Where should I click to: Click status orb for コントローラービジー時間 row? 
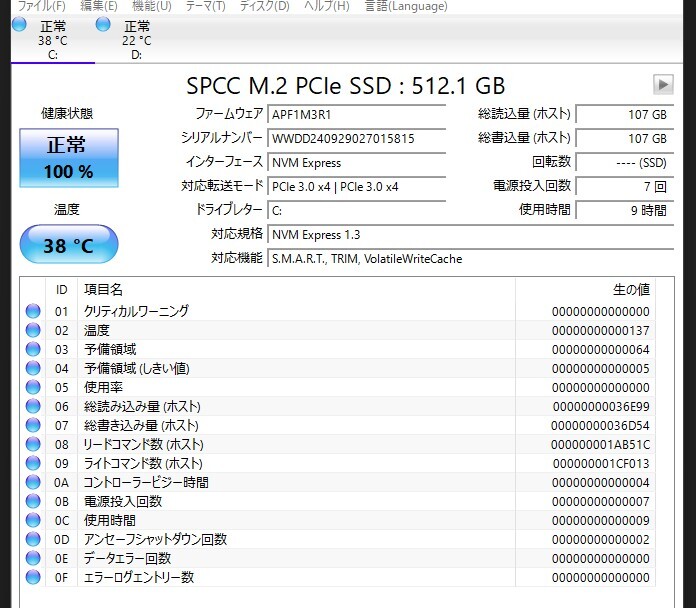(33, 482)
